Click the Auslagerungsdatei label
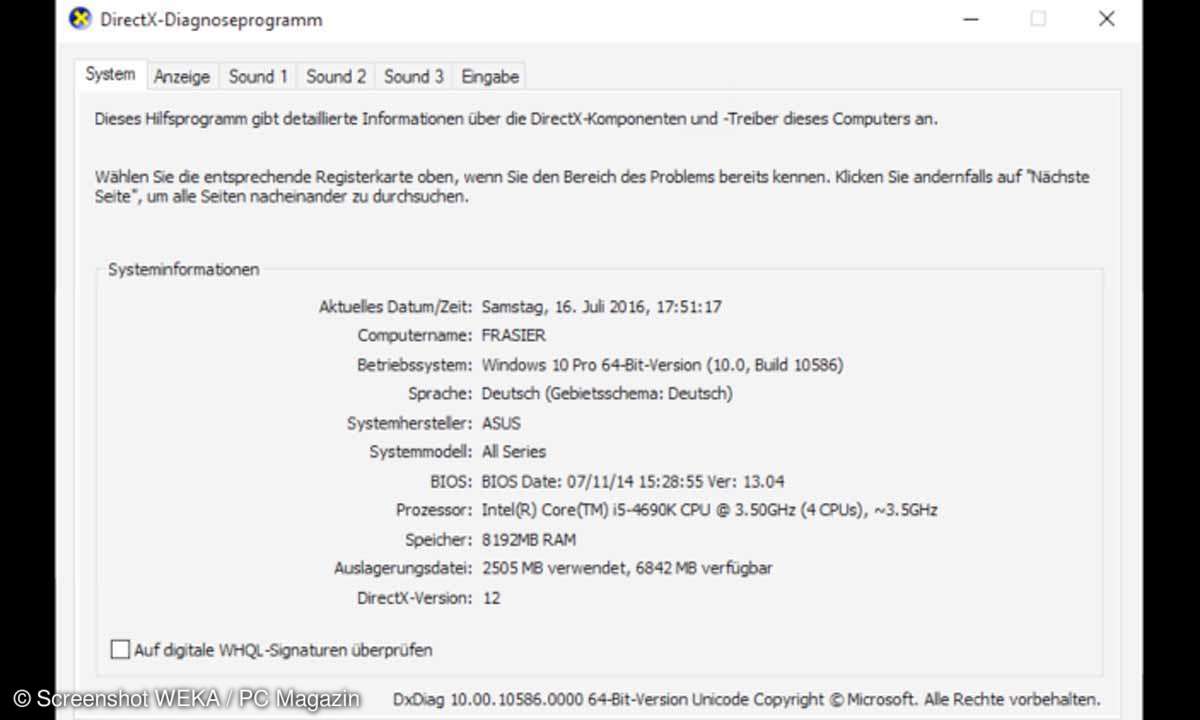 point(403,568)
